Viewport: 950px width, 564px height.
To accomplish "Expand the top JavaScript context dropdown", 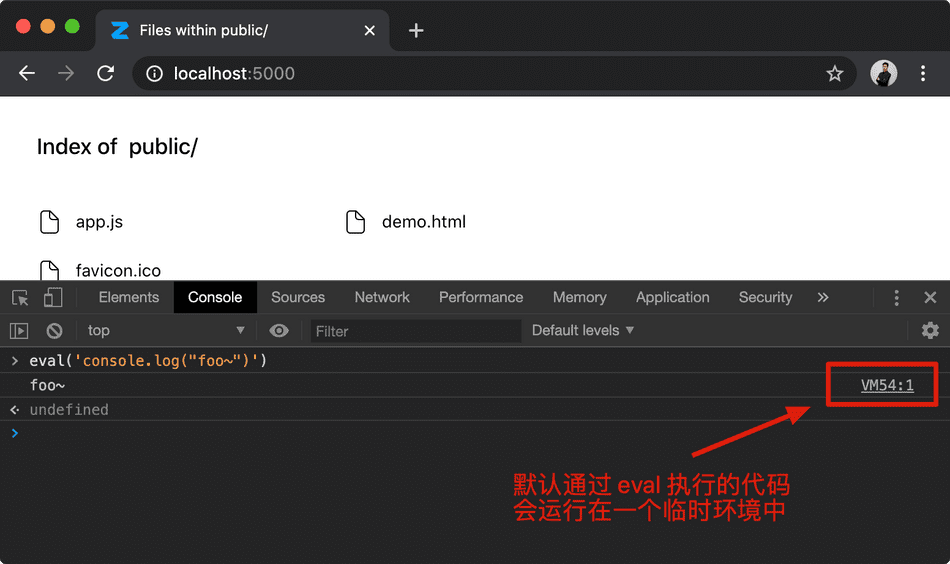I will coord(166,331).
